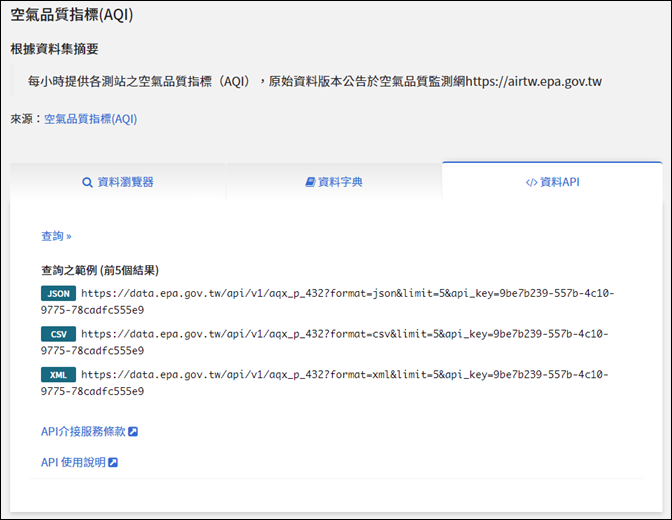The image size is (672, 520).
Task: Click the XML format badge
Action: [x=58, y=375]
